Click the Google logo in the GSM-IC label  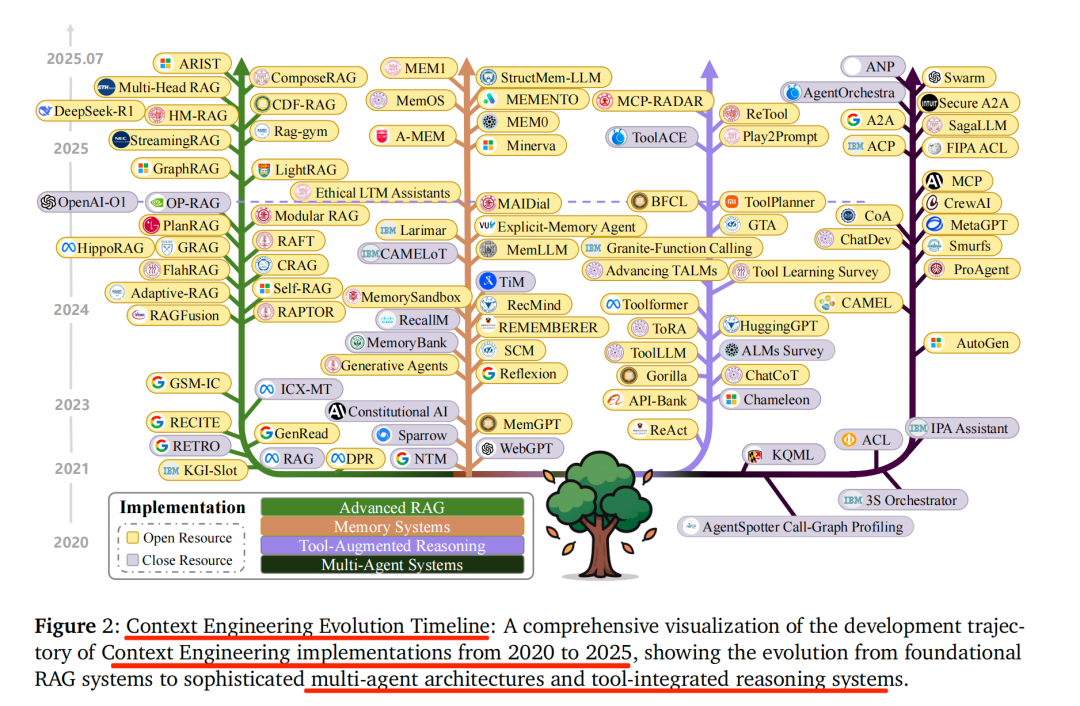click(x=158, y=382)
